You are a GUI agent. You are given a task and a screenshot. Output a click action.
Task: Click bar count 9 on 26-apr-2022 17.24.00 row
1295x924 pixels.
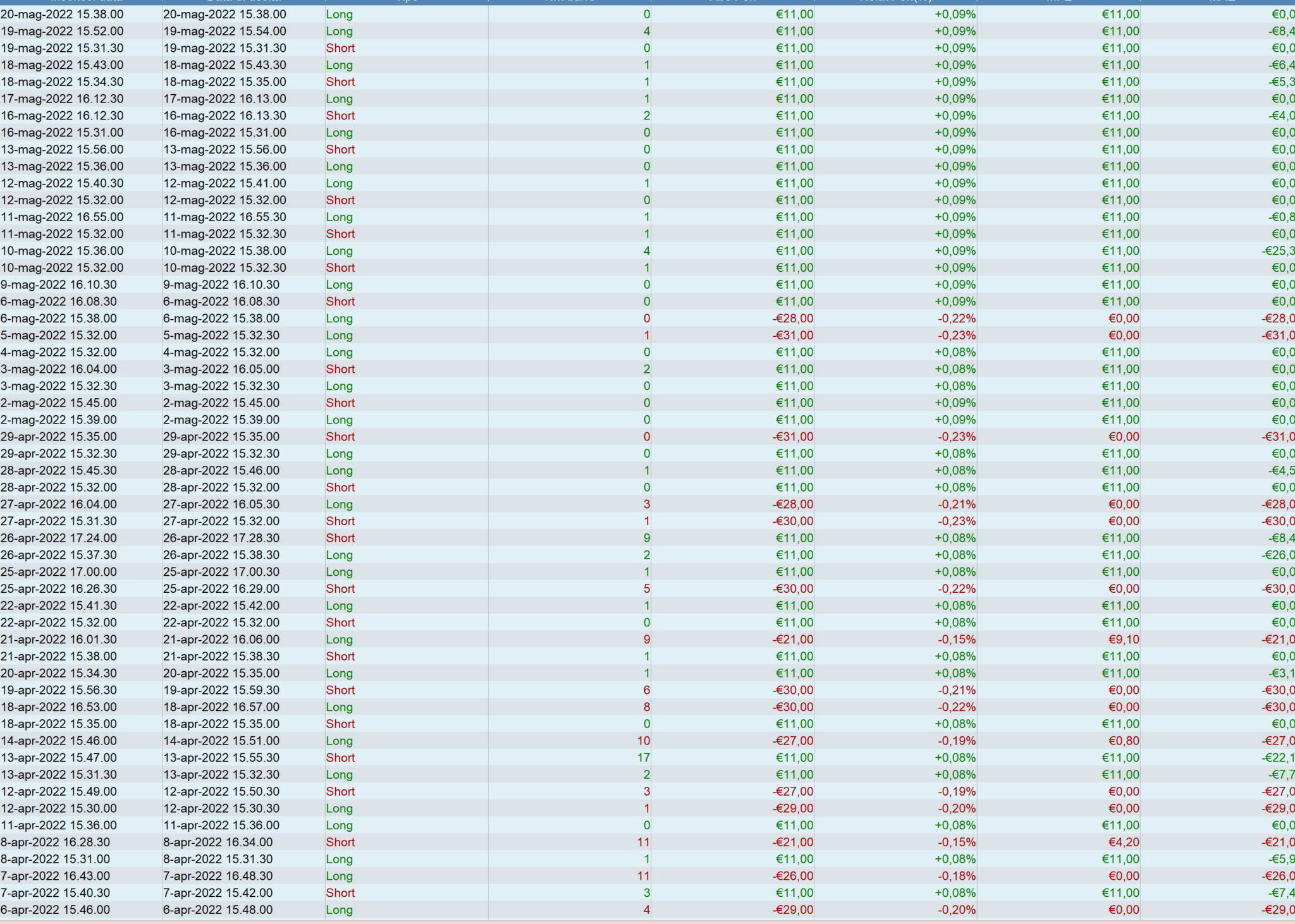click(x=646, y=538)
